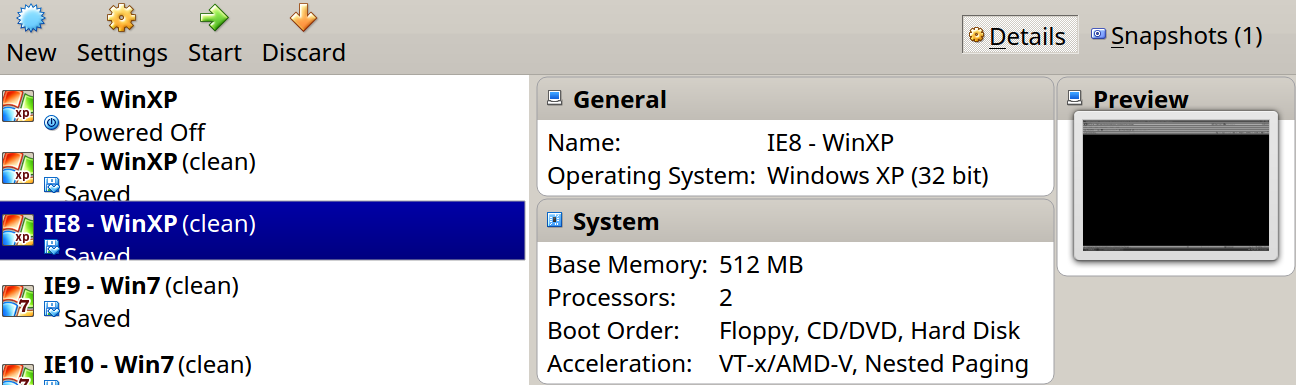Viewport: 1296px width, 385px height.
Task: Click the XP OS icon of IE6 - WinXP
Action: [17, 105]
